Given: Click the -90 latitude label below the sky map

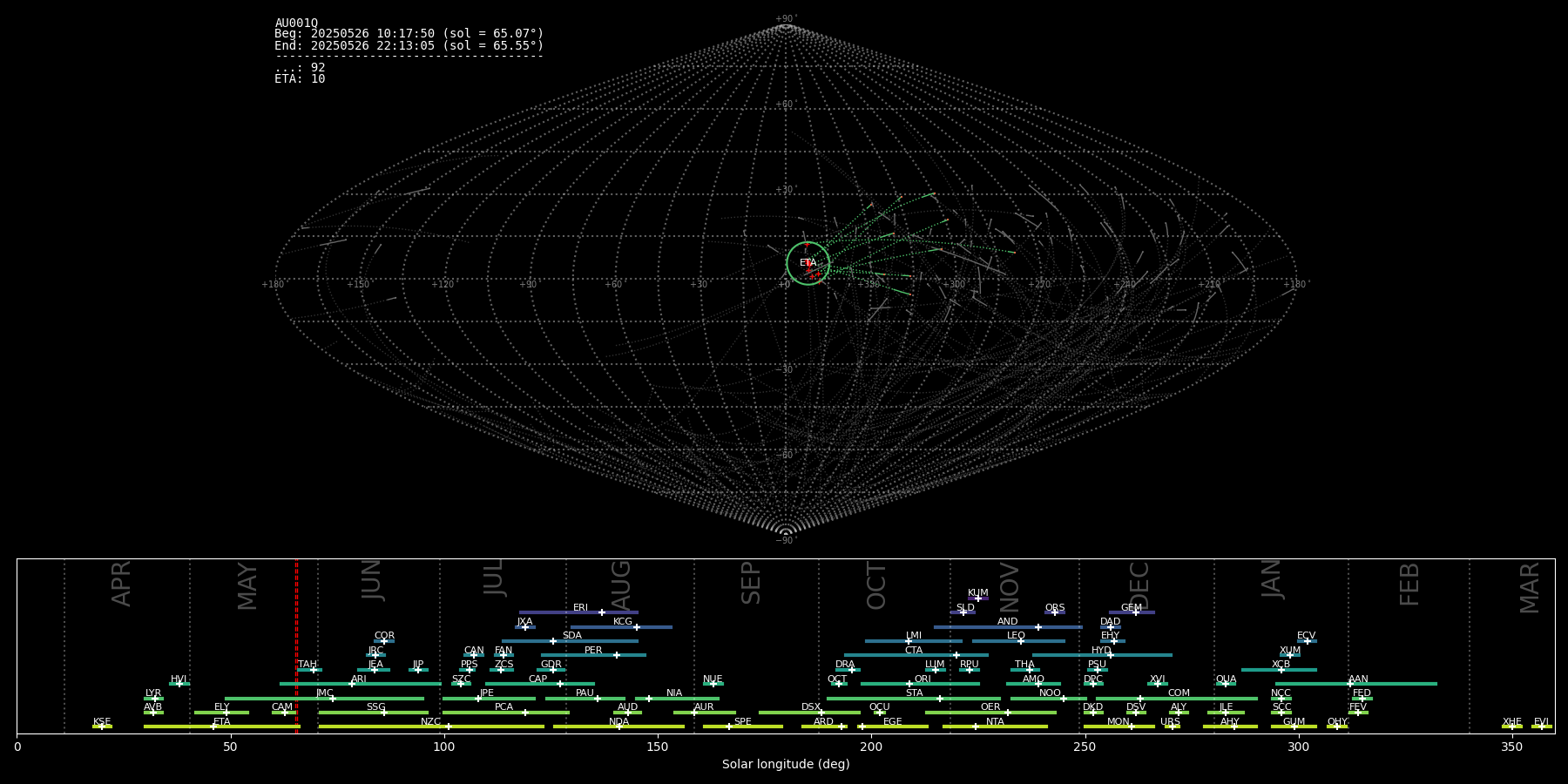Looking at the screenshot, I should point(786,540).
